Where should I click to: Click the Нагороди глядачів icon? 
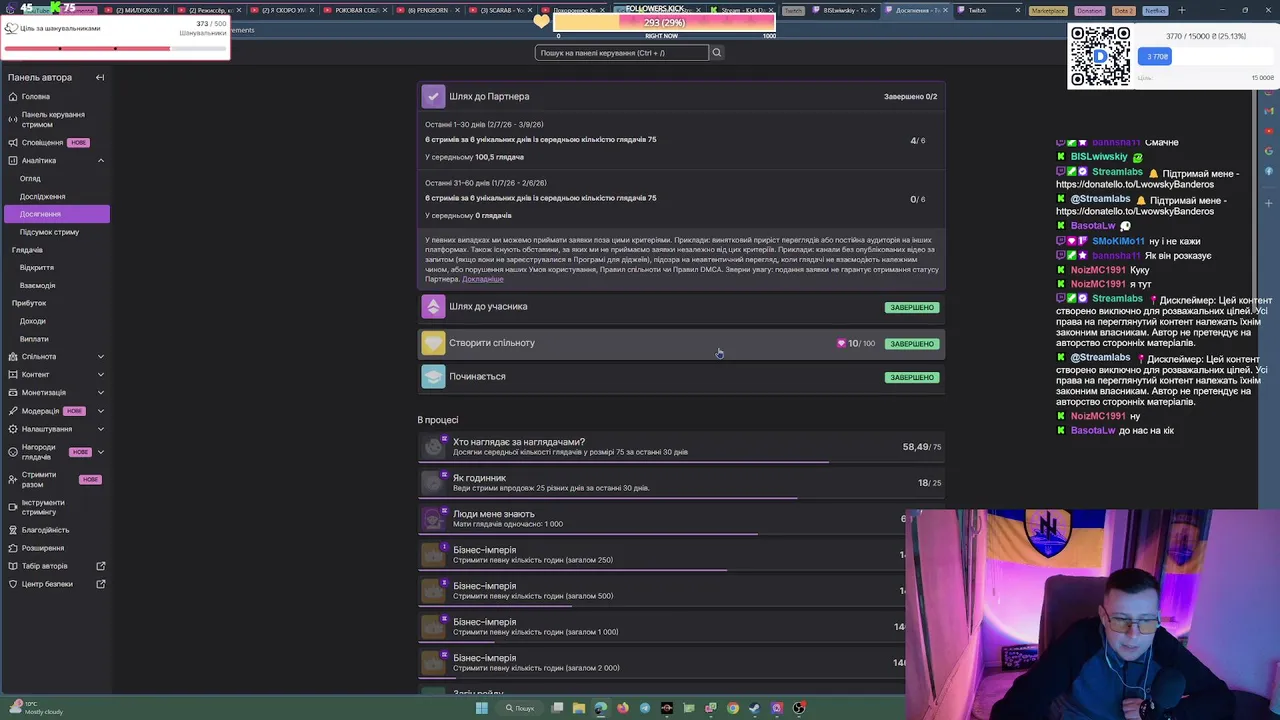click(13, 452)
